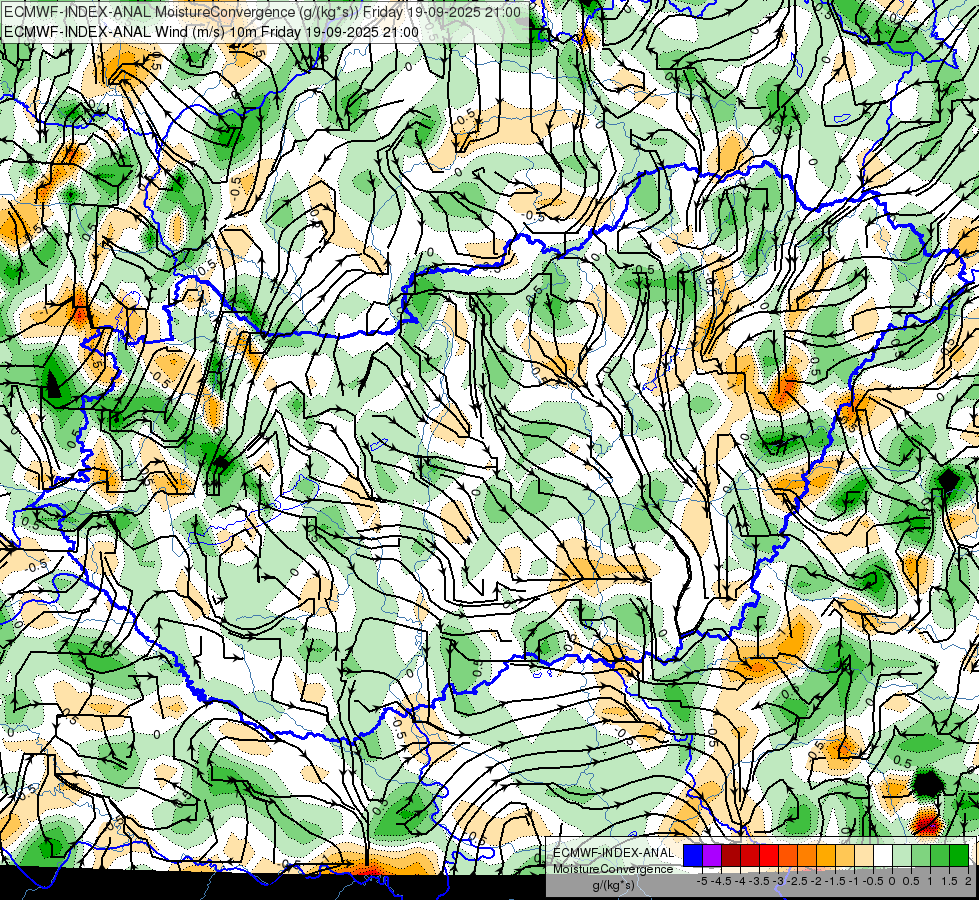Screen dimensions: 979x900
Task: Click the '-4.5' value on legend scale
Action: point(721,881)
